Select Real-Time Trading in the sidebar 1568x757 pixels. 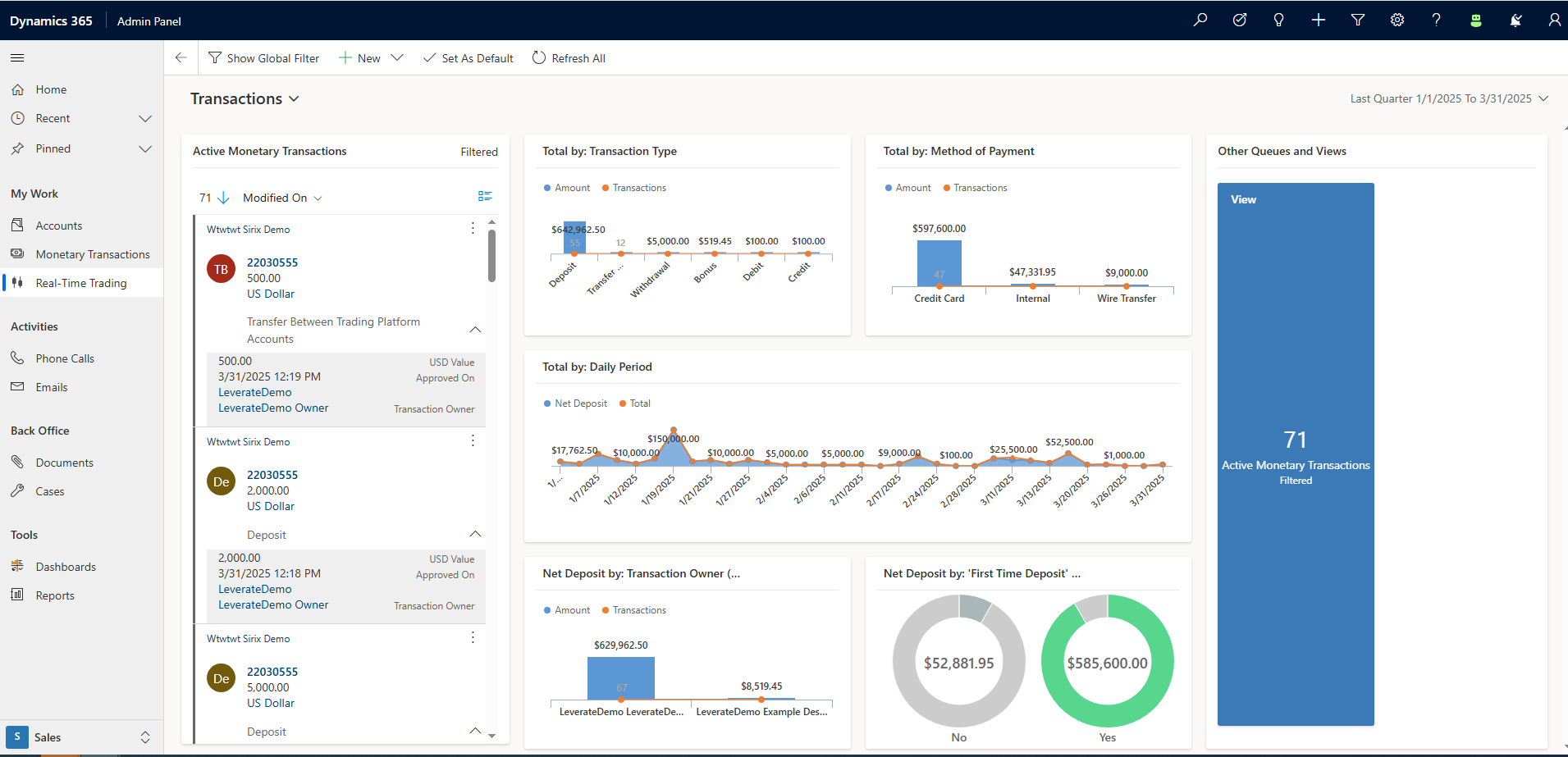coord(80,283)
